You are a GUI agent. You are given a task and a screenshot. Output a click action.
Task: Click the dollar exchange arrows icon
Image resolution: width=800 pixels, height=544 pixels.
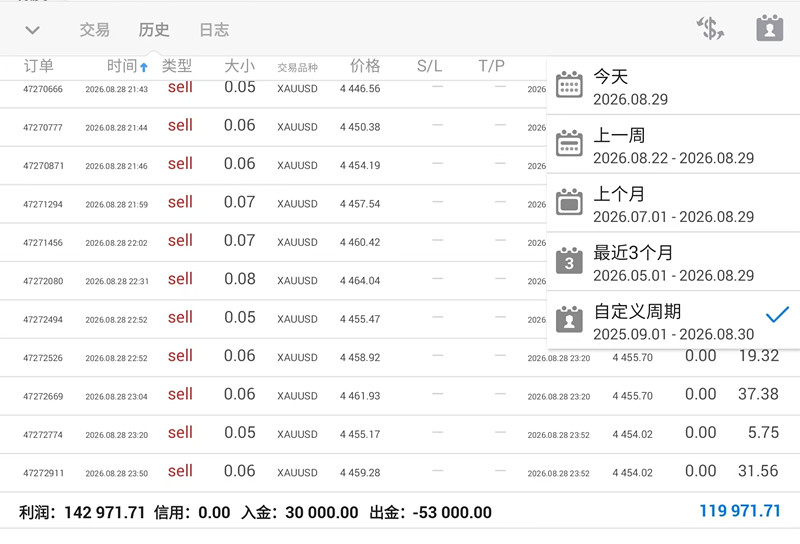(710, 28)
